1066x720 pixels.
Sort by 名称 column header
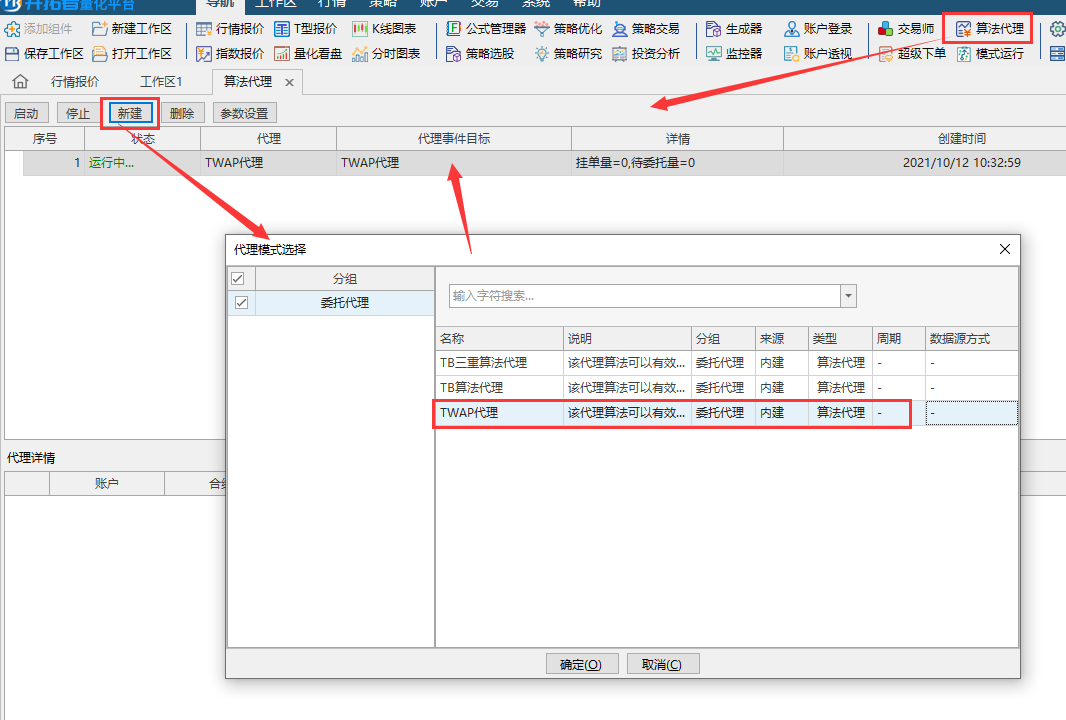(x=500, y=339)
